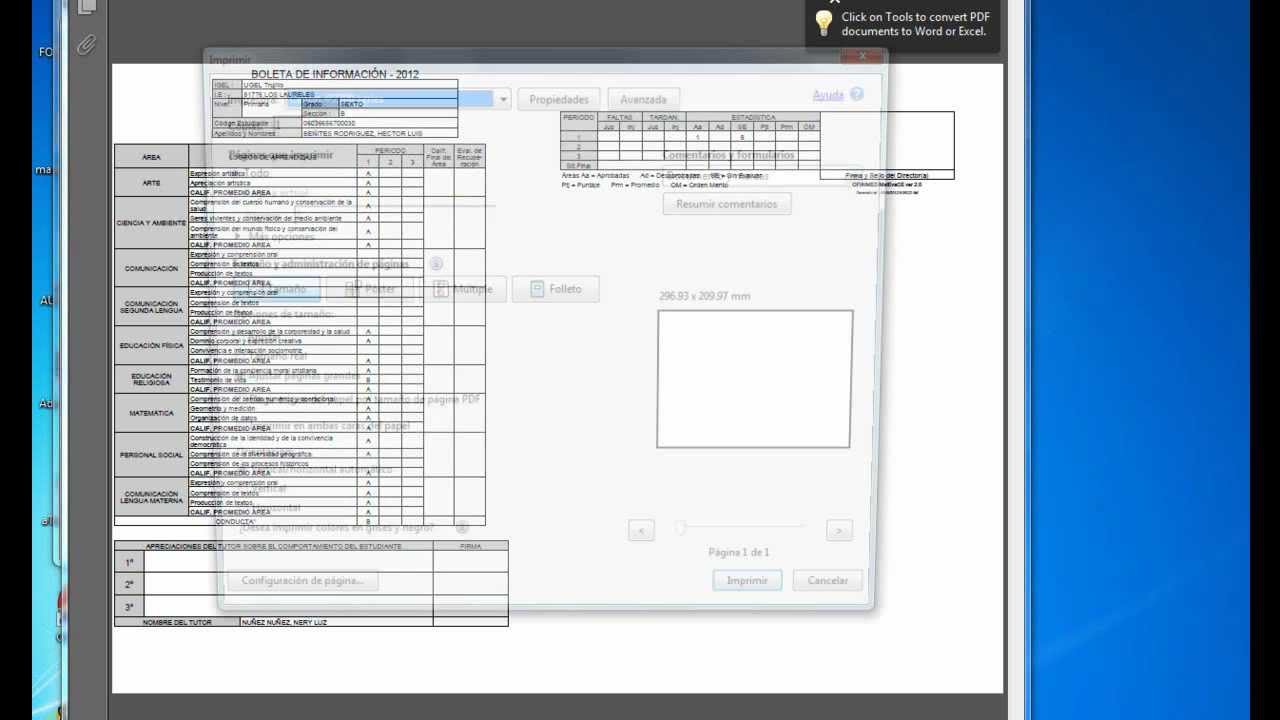
Task: Open the printer selection dropdown arrow
Action: coord(504,99)
